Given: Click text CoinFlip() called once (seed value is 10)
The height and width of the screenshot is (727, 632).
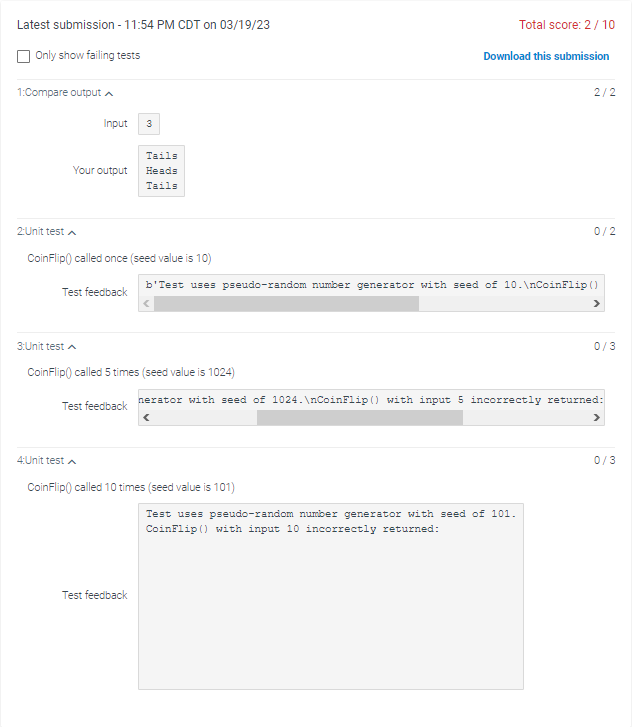Looking at the screenshot, I should click(119, 258).
